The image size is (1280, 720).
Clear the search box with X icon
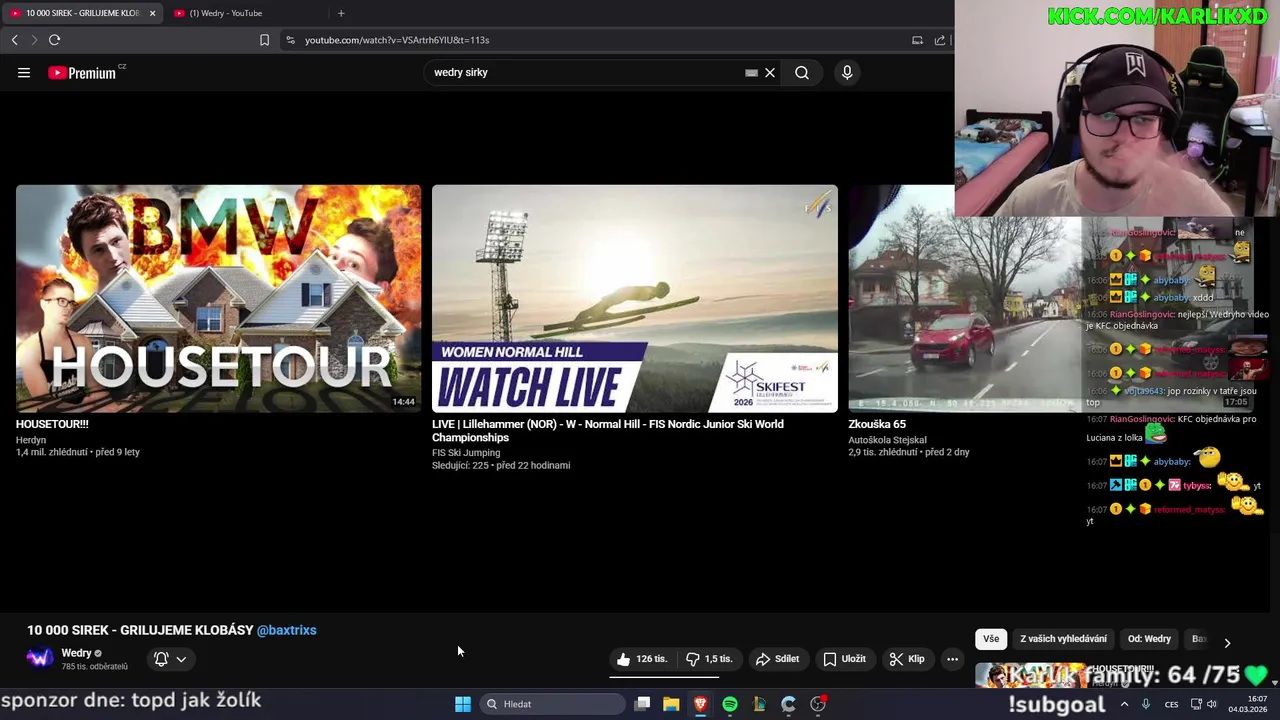click(770, 72)
